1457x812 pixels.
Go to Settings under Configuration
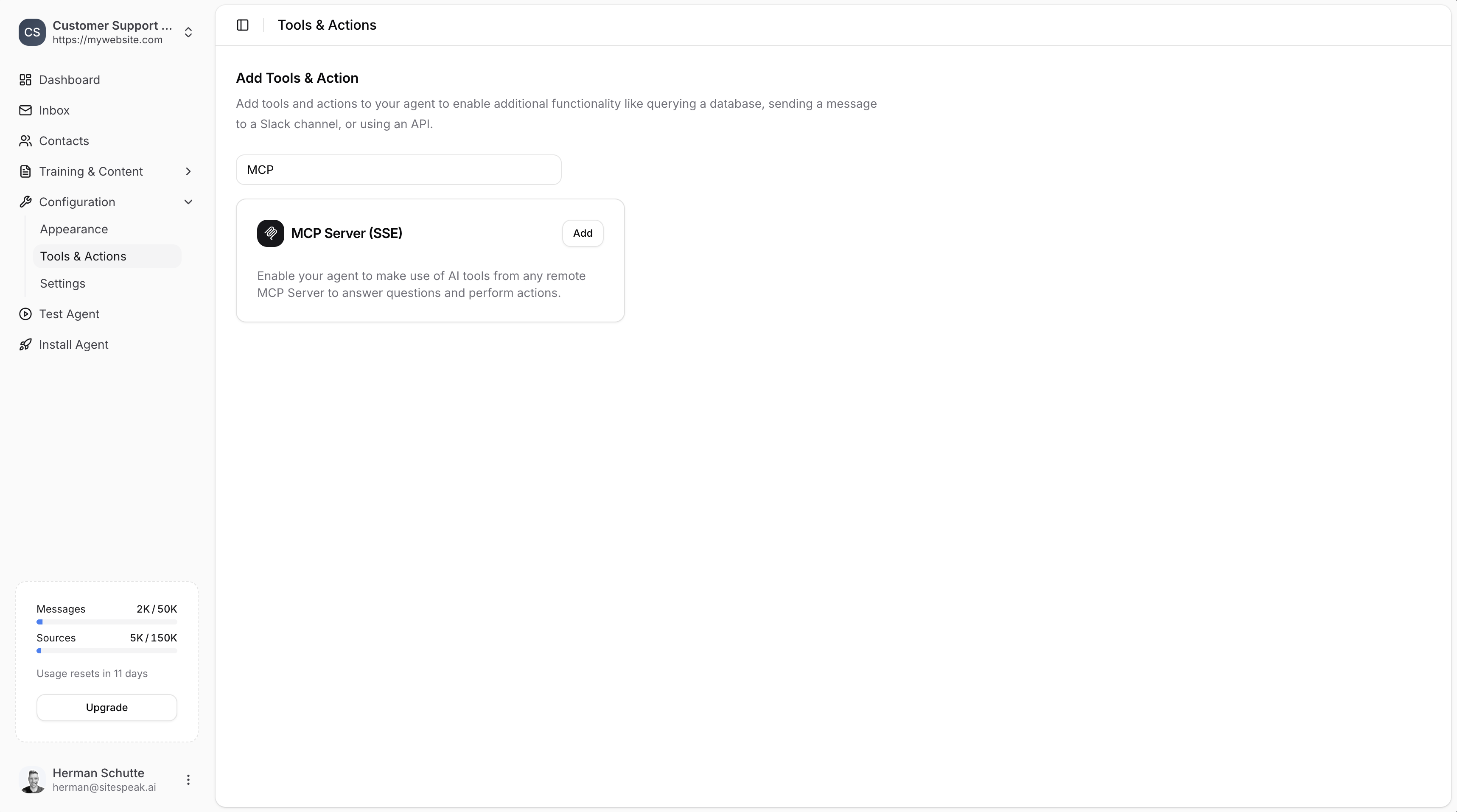coord(63,283)
